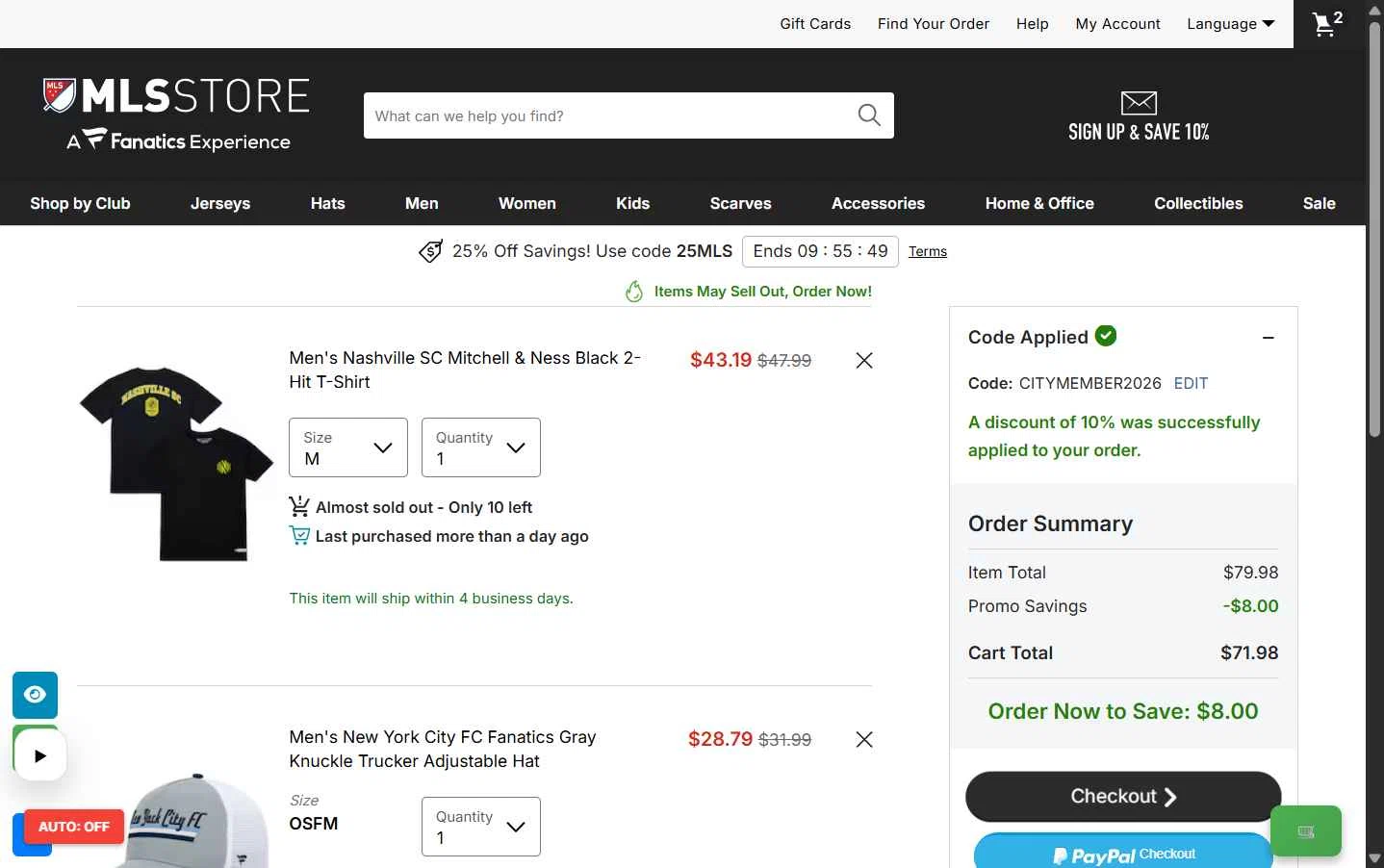
Task: View promo Terms link
Action: click(928, 251)
